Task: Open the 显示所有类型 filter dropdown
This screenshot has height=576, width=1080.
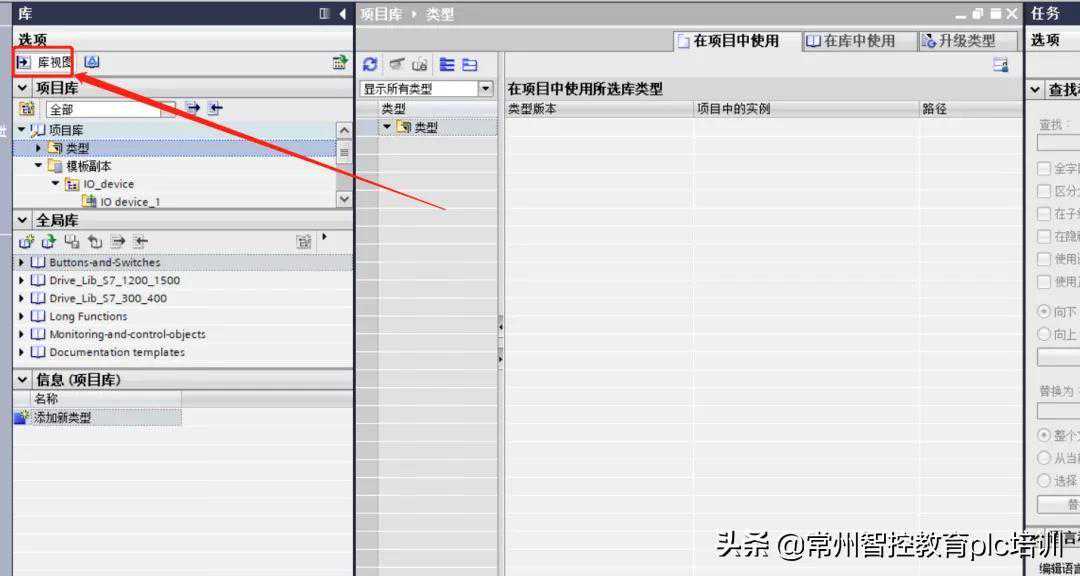Action: (x=486, y=89)
